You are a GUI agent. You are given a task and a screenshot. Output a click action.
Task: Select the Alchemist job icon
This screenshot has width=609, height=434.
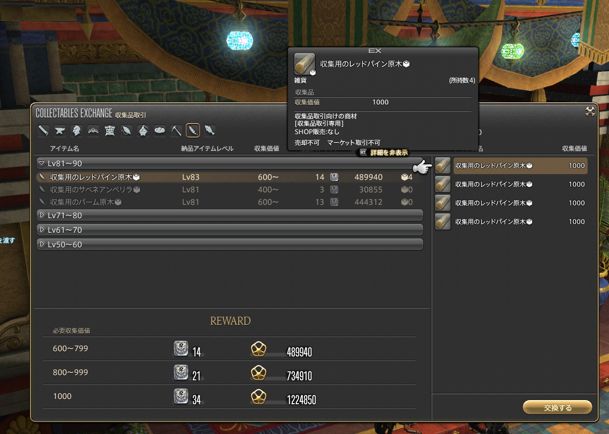tap(143, 131)
